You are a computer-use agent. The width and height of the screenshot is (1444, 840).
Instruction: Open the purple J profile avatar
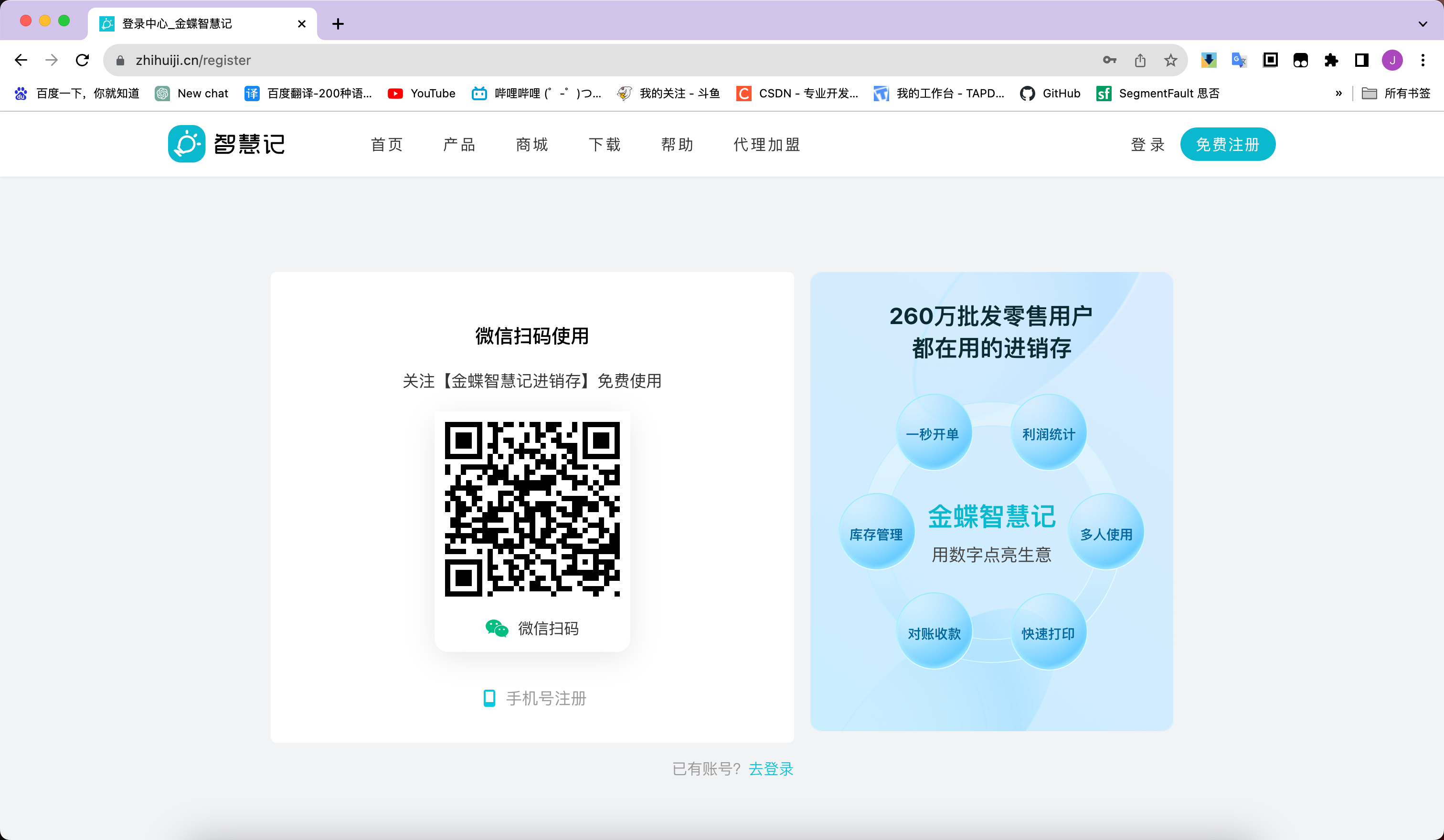pyautogui.click(x=1392, y=60)
